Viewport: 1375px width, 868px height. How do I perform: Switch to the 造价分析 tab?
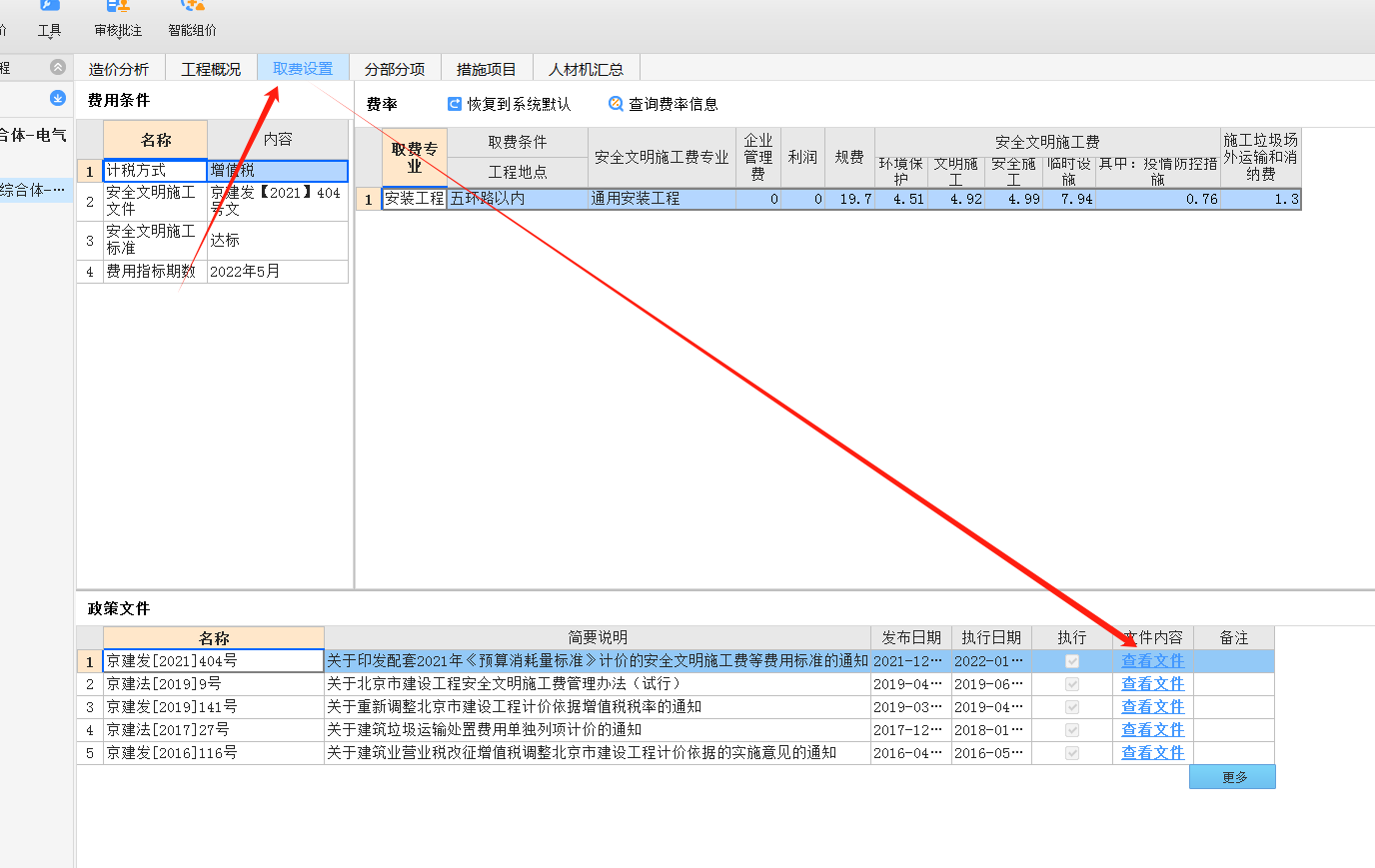[118, 69]
